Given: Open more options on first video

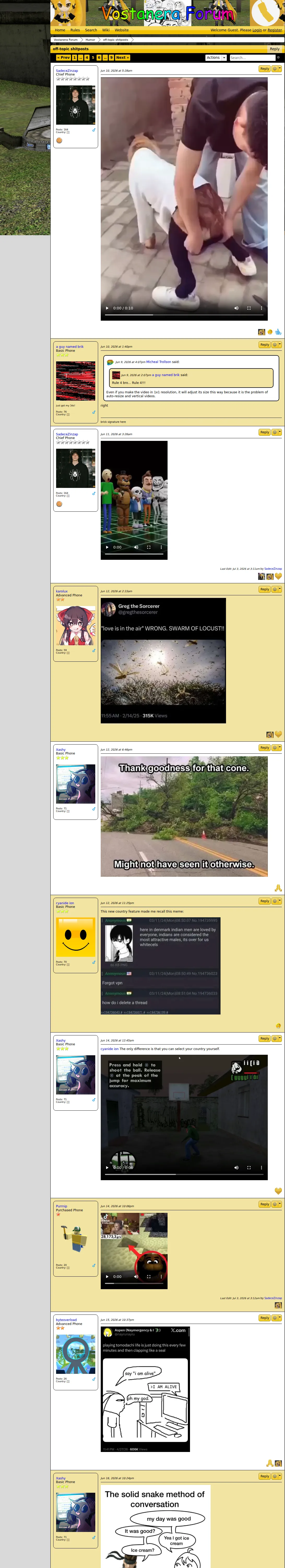Looking at the screenshot, I should click(261, 308).
